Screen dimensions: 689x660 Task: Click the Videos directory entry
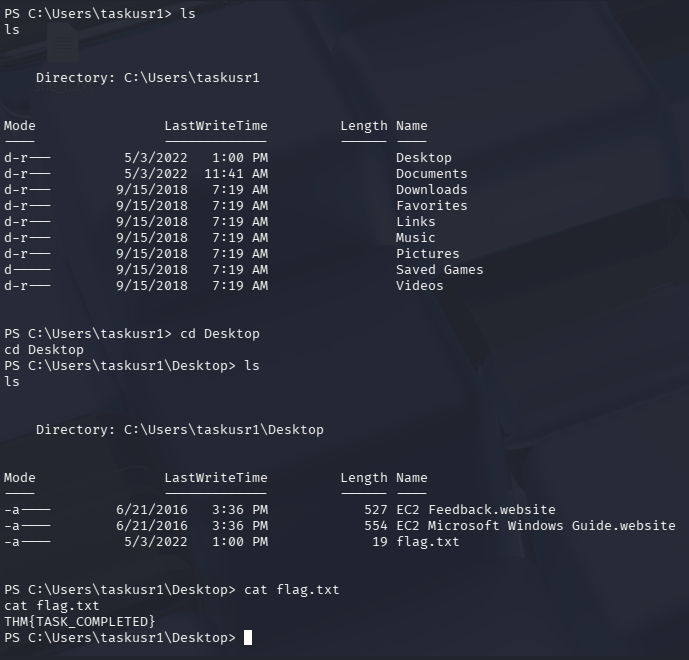coord(419,286)
